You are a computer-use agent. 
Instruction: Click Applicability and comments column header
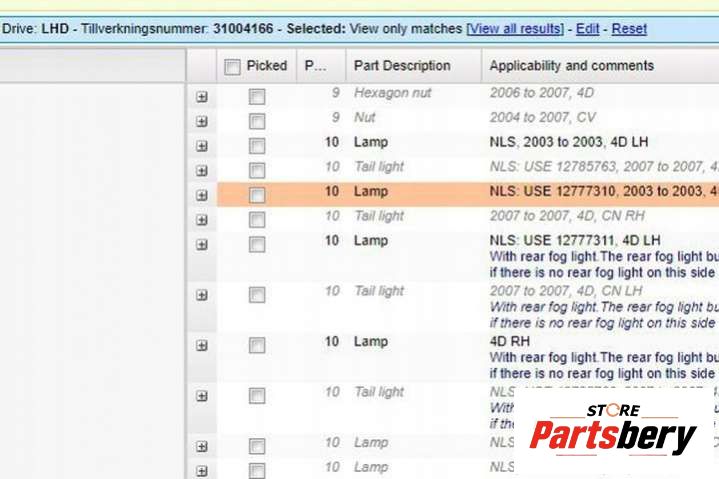click(571, 66)
